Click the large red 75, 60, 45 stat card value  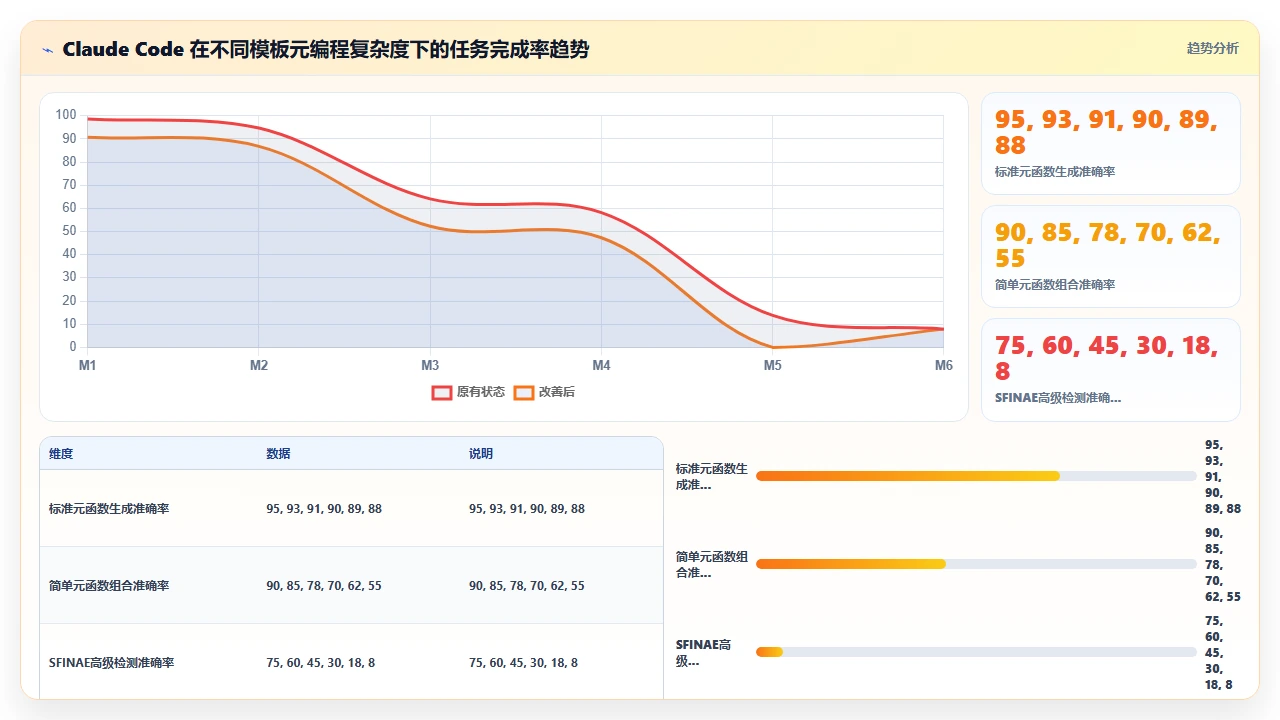coord(1107,358)
